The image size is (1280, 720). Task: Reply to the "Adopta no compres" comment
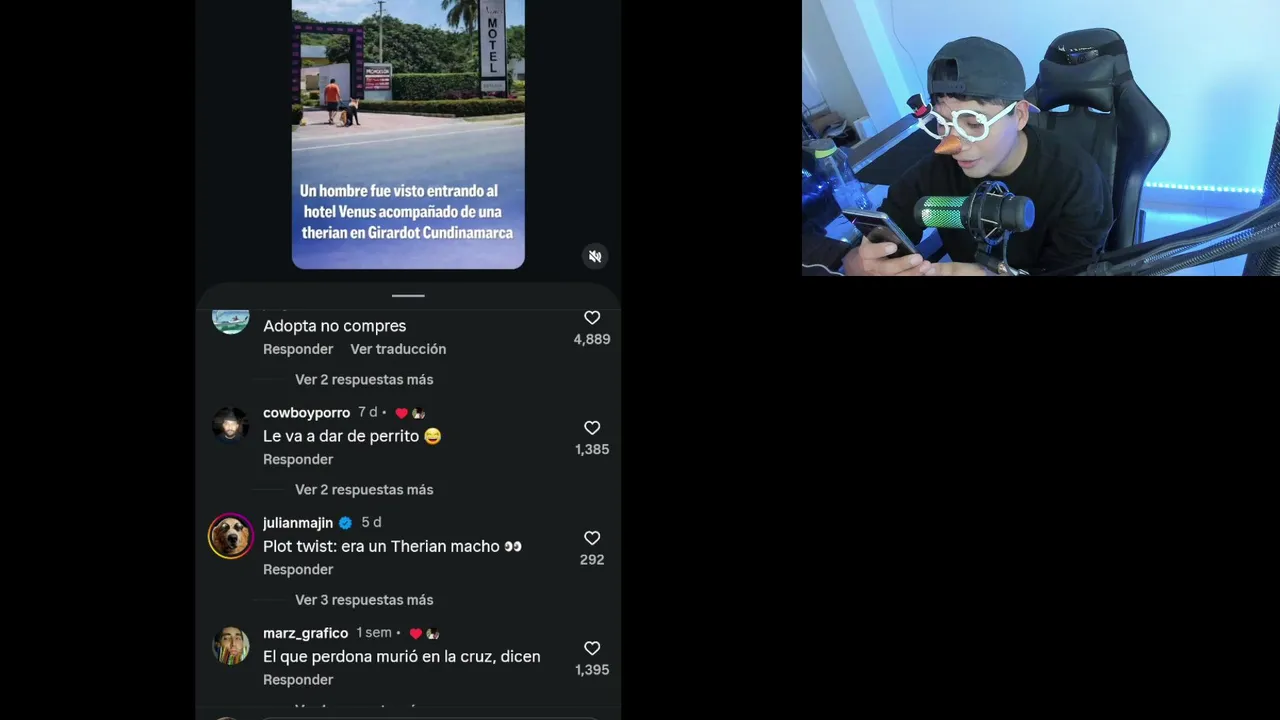[298, 349]
